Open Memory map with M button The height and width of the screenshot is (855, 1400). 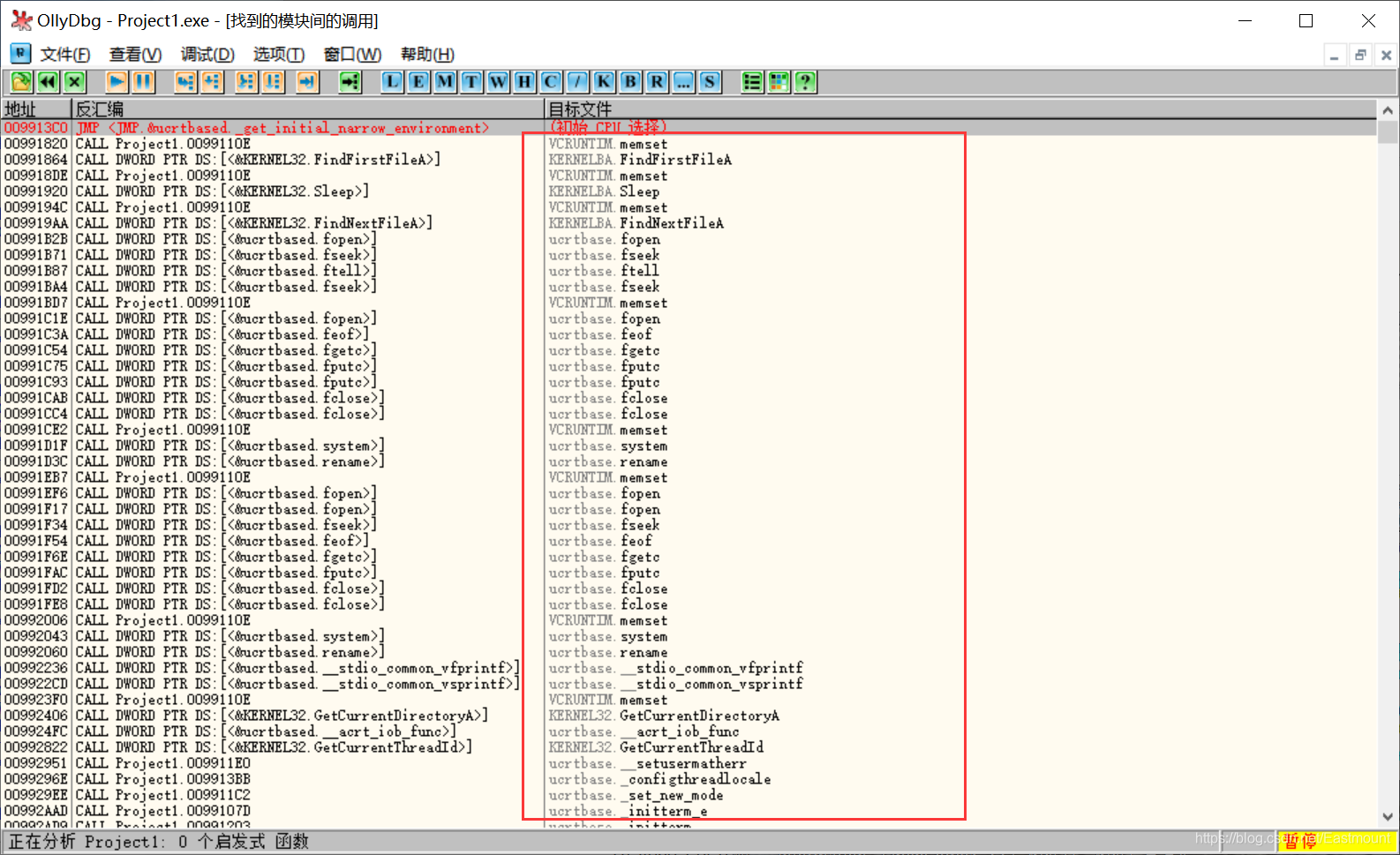[445, 82]
